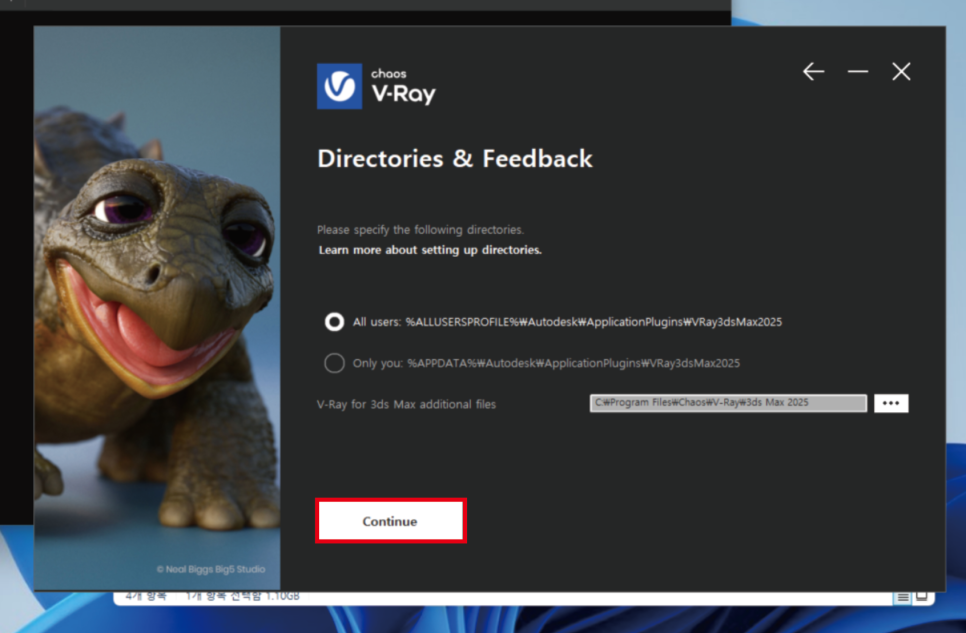Click the Please specify the following directories text
966x633 pixels.
click(420, 230)
